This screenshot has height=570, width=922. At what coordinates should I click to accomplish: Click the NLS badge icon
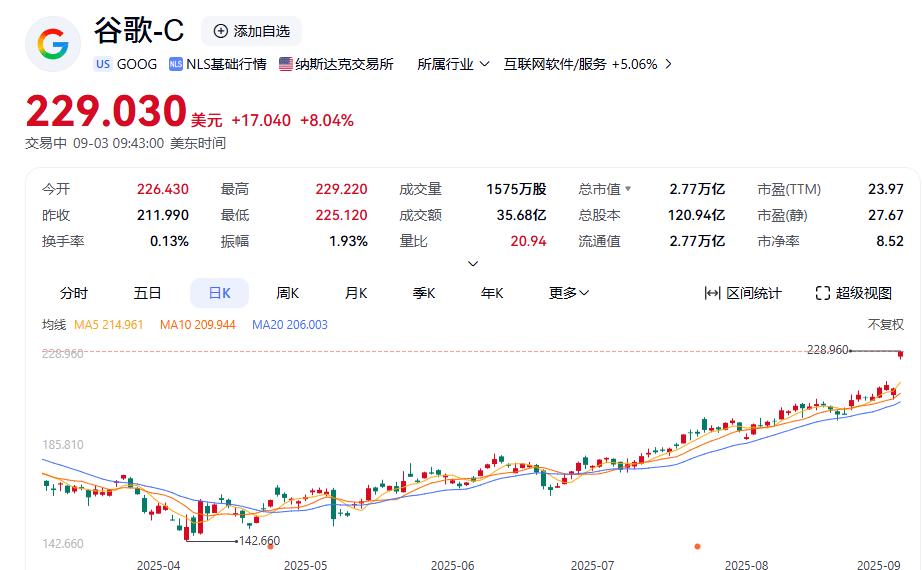(175, 64)
